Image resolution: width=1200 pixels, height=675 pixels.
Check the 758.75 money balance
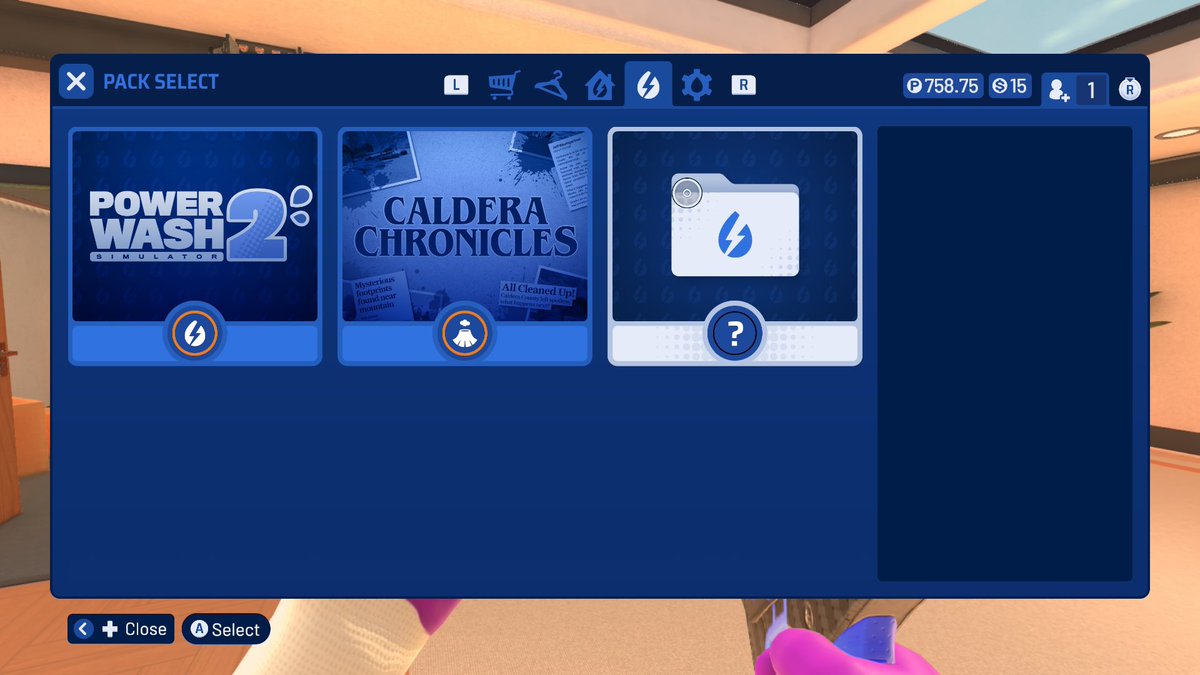coord(943,86)
